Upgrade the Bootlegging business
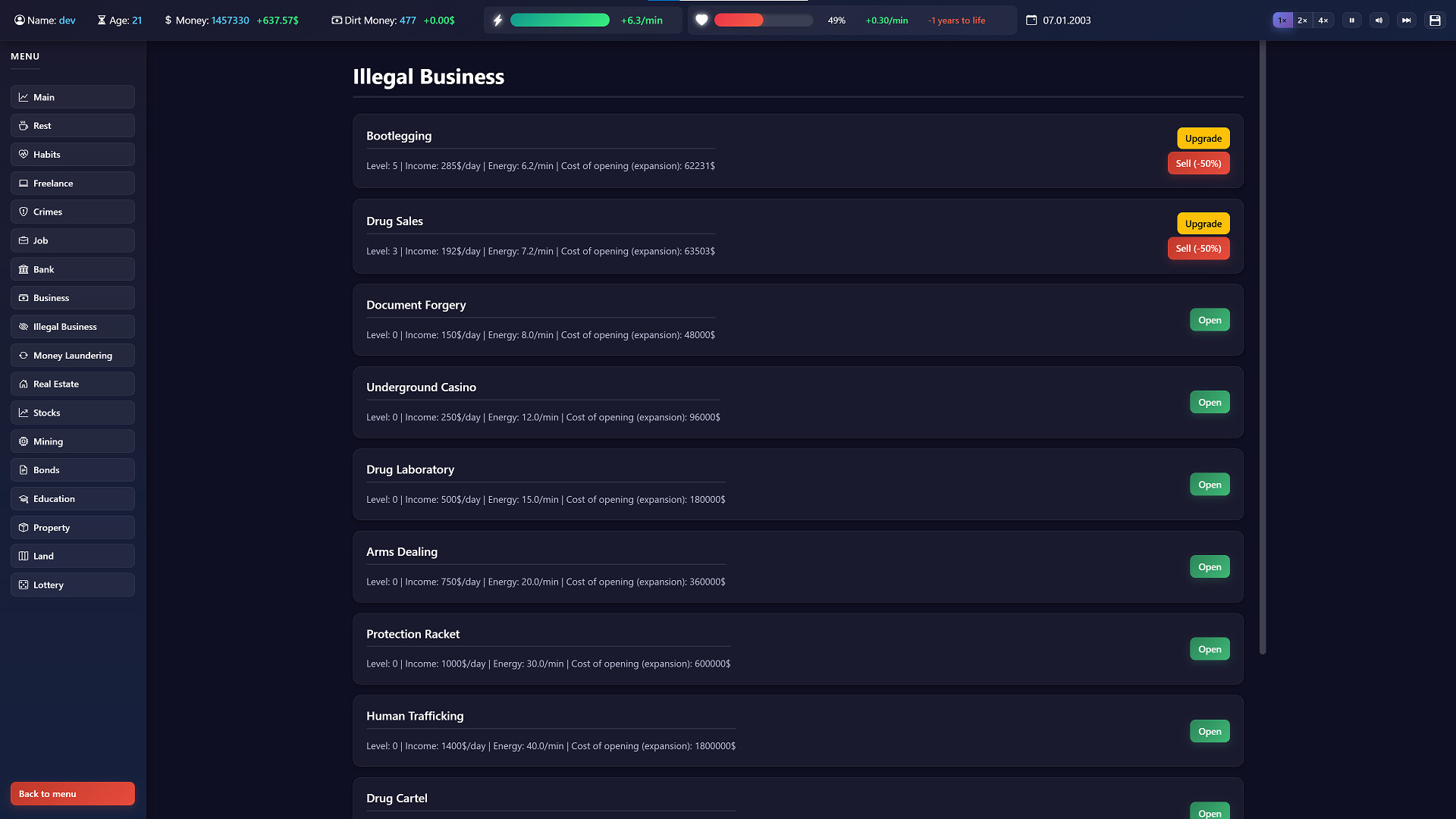Screen dimensions: 1456x819 point(1203,138)
